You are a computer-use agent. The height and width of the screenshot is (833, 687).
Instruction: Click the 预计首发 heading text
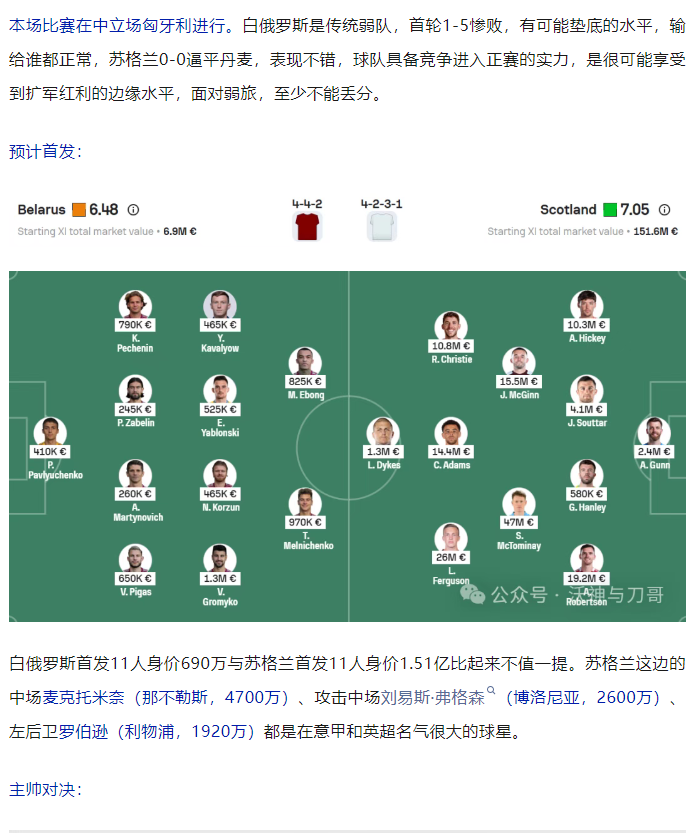coord(46,151)
